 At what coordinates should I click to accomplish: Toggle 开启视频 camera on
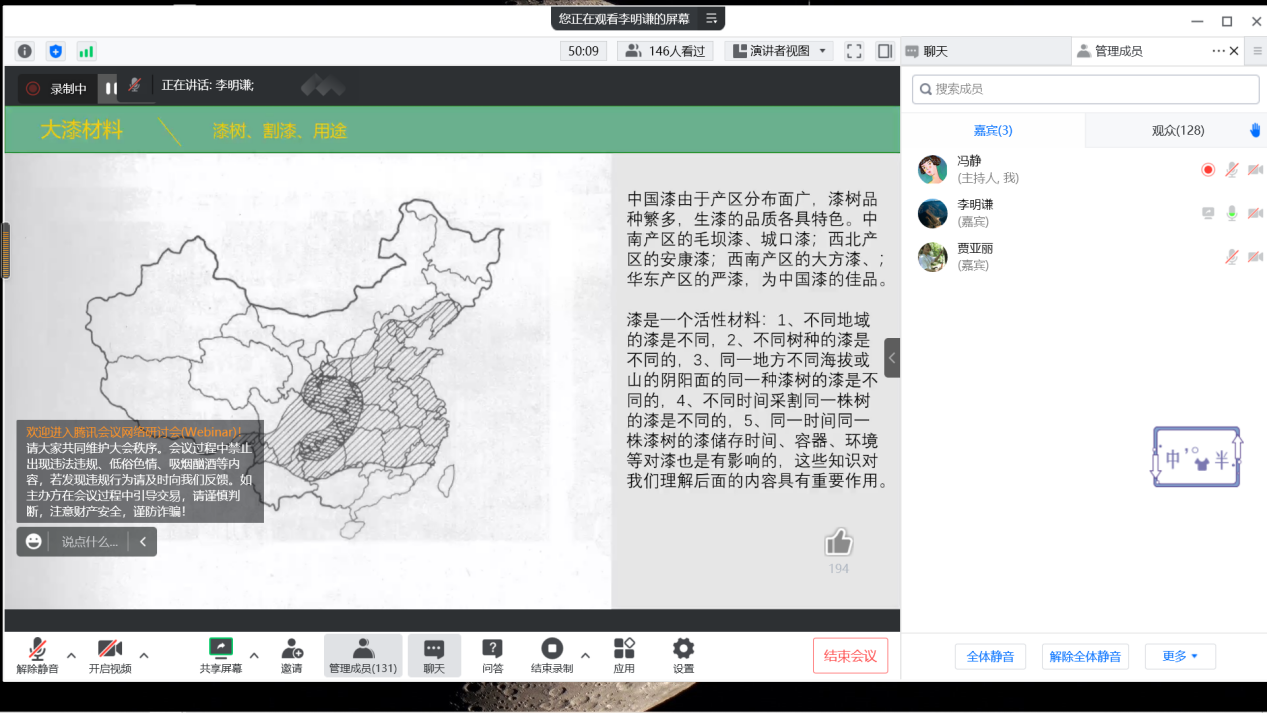pyautogui.click(x=110, y=656)
